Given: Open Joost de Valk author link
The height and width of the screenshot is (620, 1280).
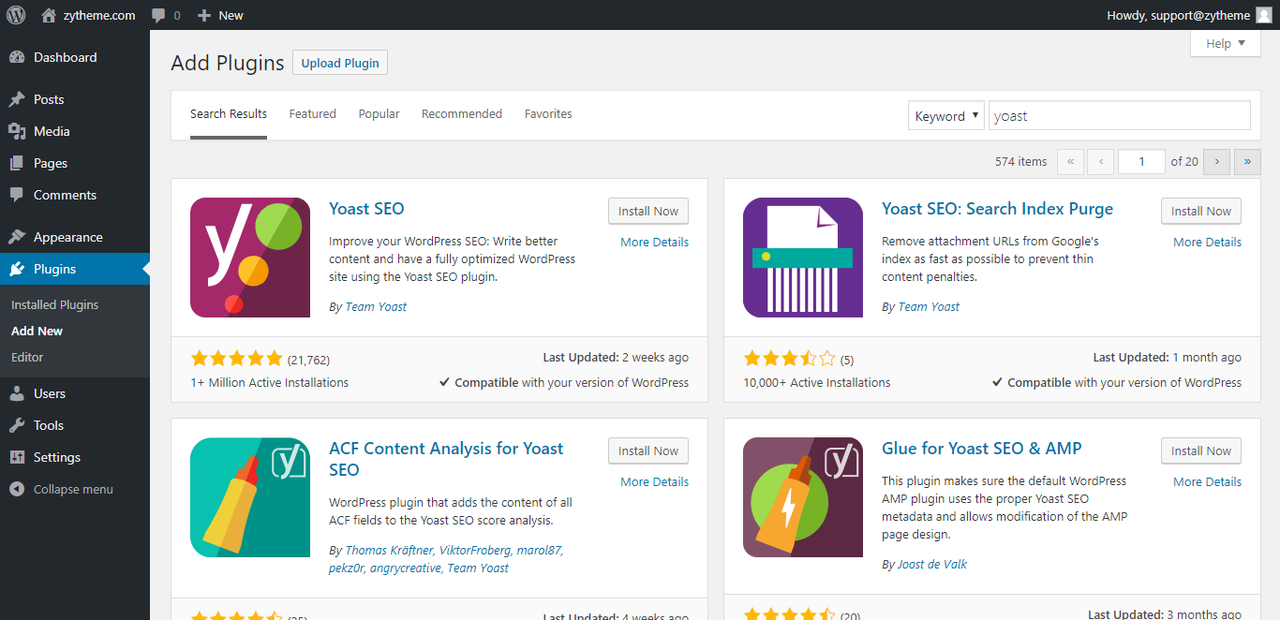Looking at the screenshot, I should (932, 564).
